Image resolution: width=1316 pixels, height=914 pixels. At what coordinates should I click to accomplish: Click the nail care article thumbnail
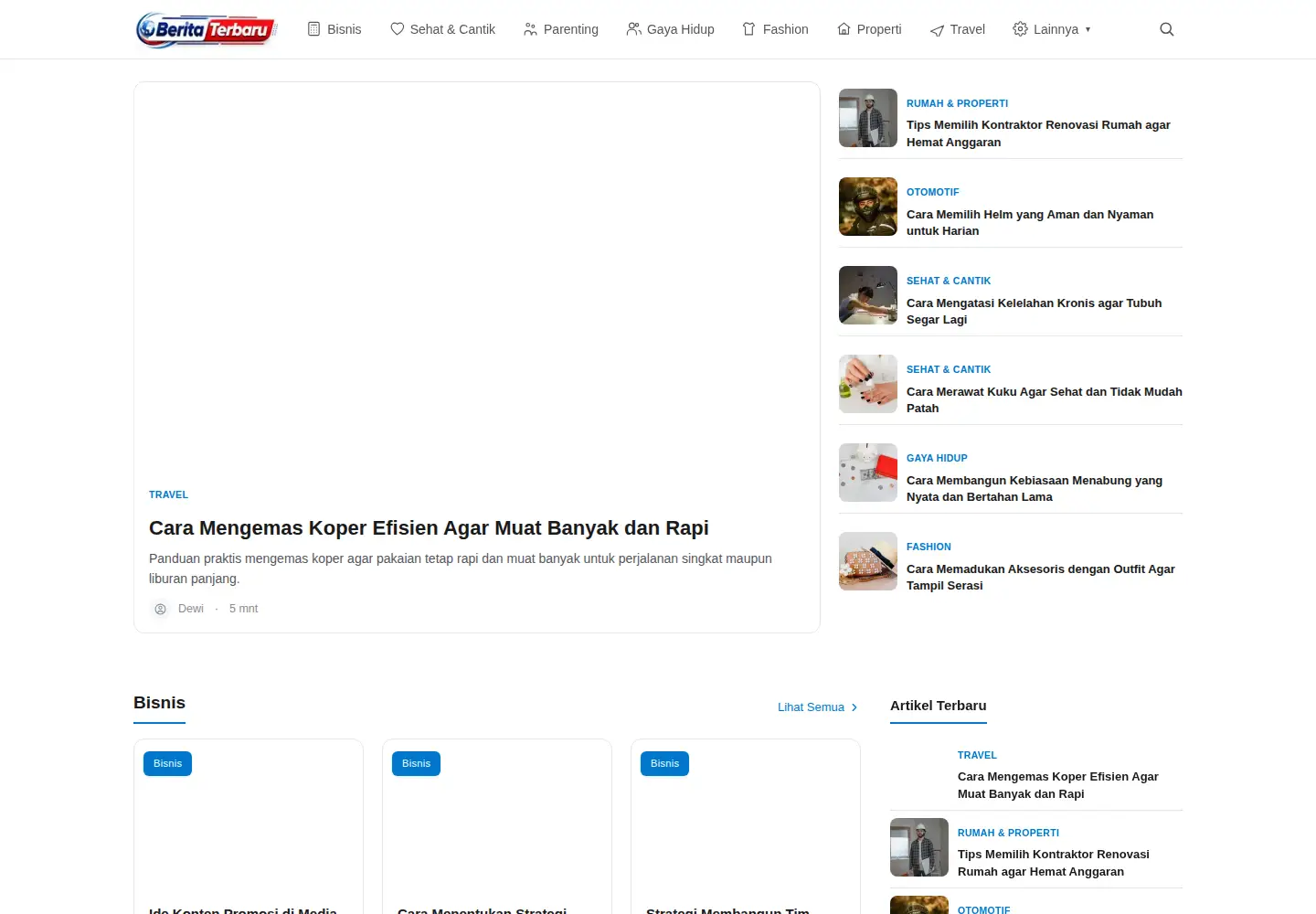pos(868,384)
